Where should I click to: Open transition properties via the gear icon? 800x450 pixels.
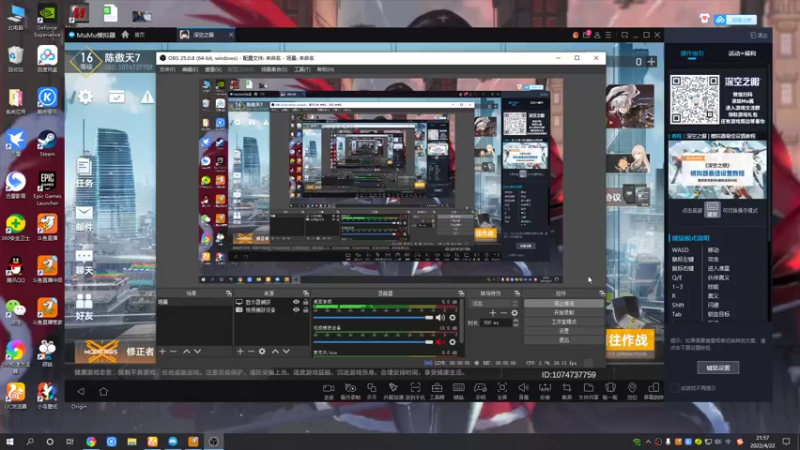pyautogui.click(x=514, y=313)
